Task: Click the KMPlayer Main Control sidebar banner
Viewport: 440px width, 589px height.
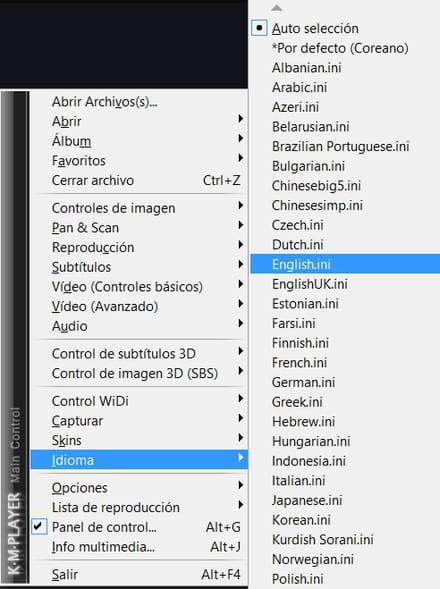Action: 15,337
